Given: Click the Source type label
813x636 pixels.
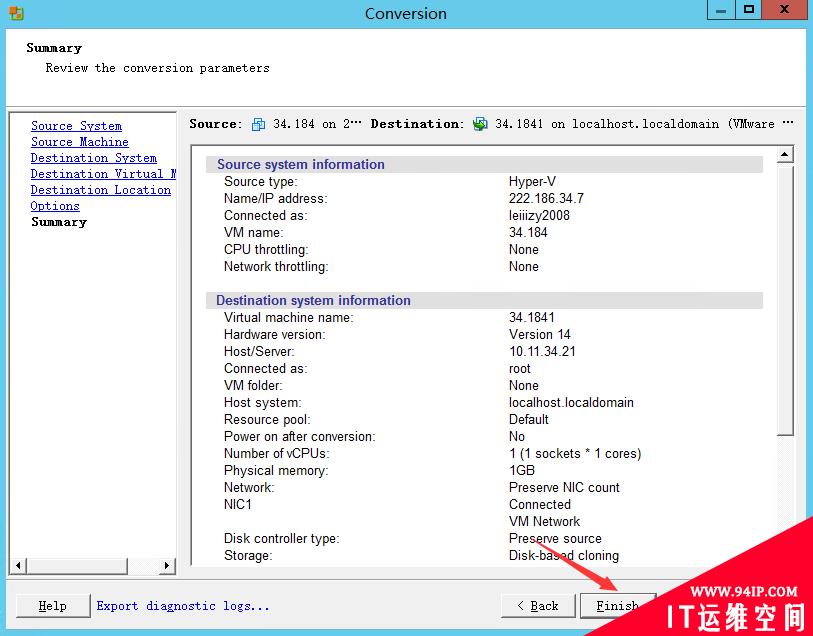Looking at the screenshot, I should pyautogui.click(x=260, y=182).
